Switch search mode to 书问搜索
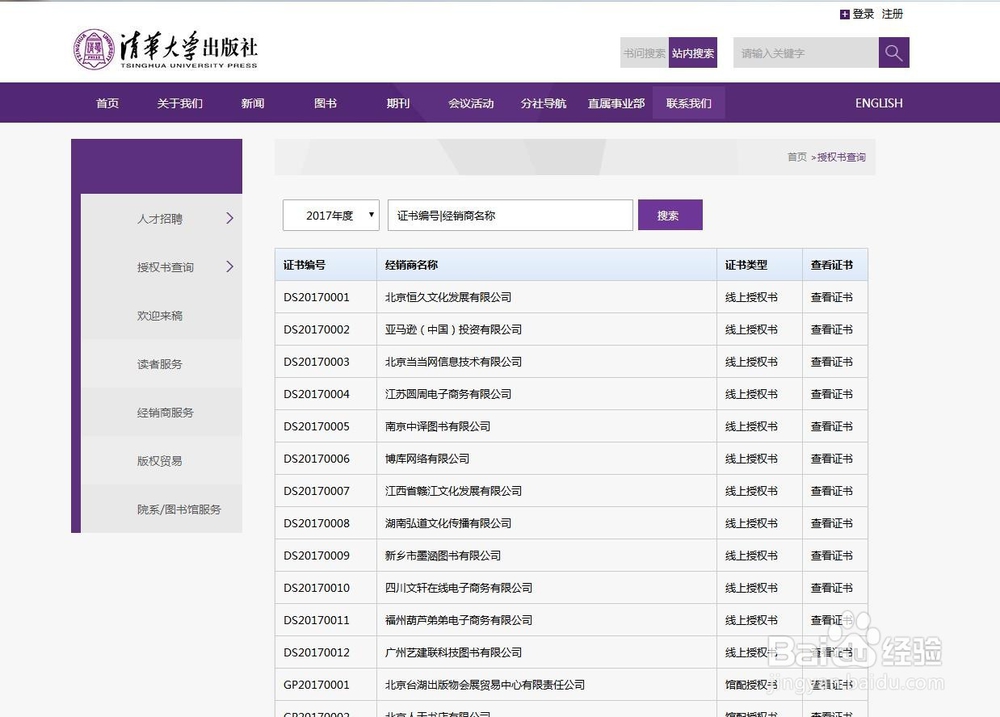This screenshot has height=717, width=1000. [x=643, y=52]
